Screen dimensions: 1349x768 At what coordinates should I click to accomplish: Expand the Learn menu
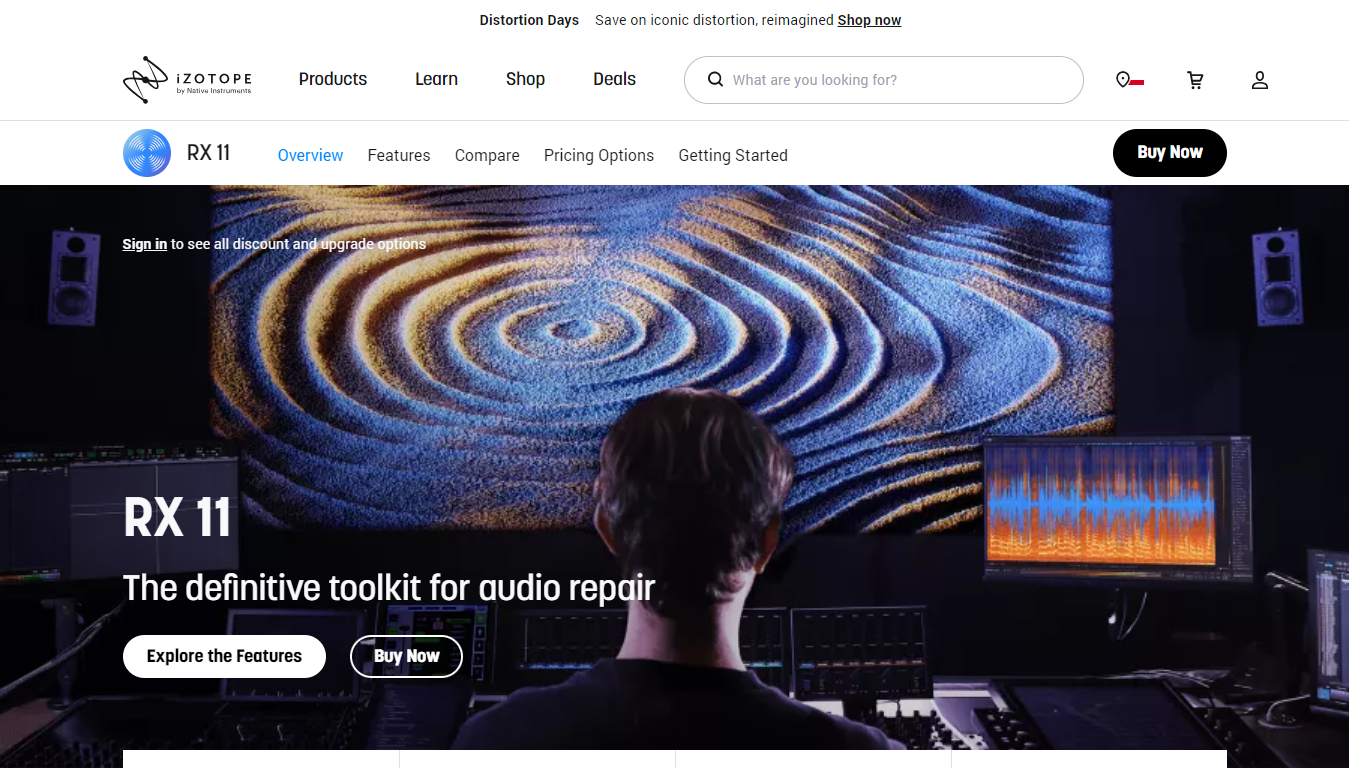coord(436,79)
